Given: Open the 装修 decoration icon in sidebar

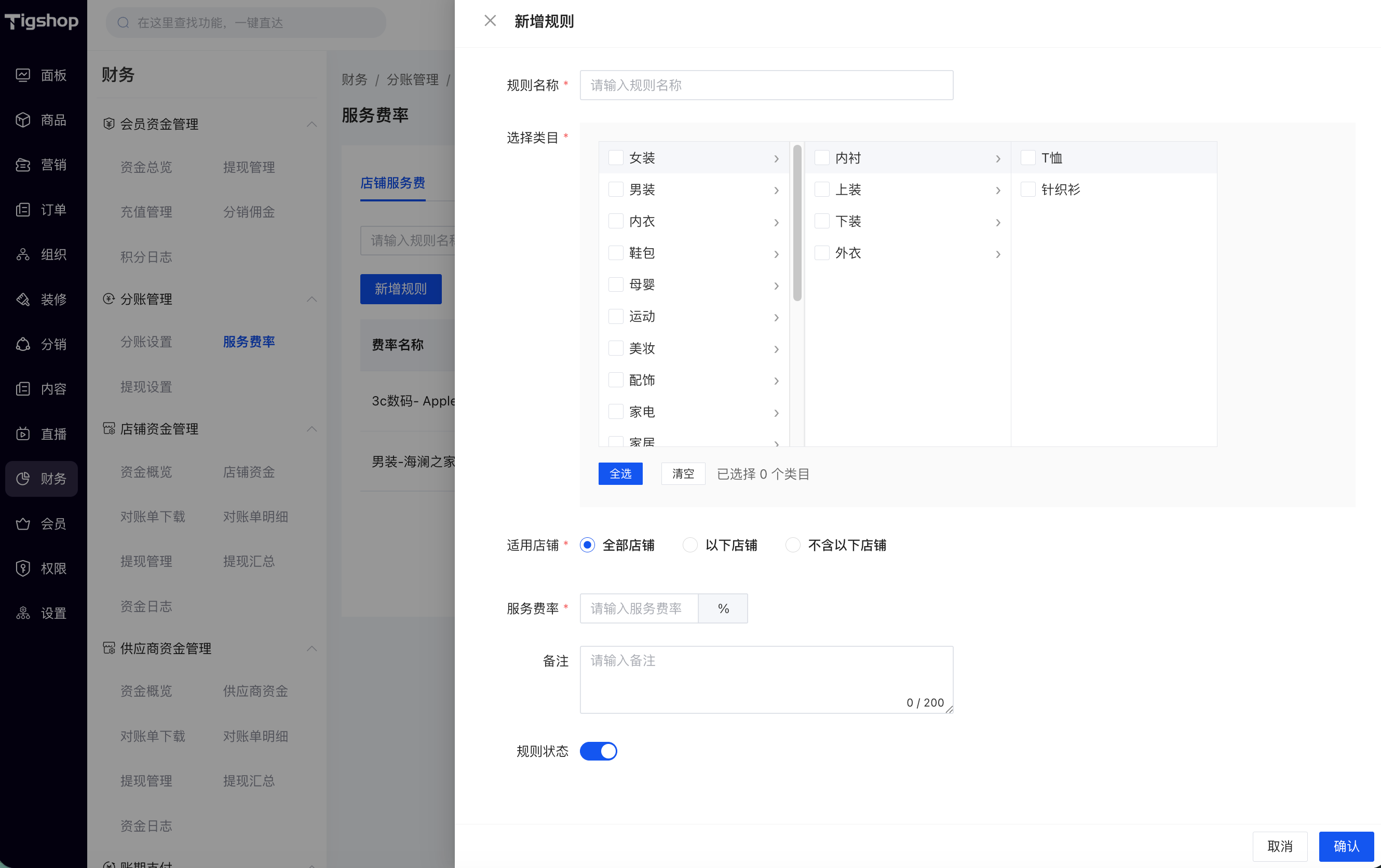Looking at the screenshot, I should pos(23,299).
